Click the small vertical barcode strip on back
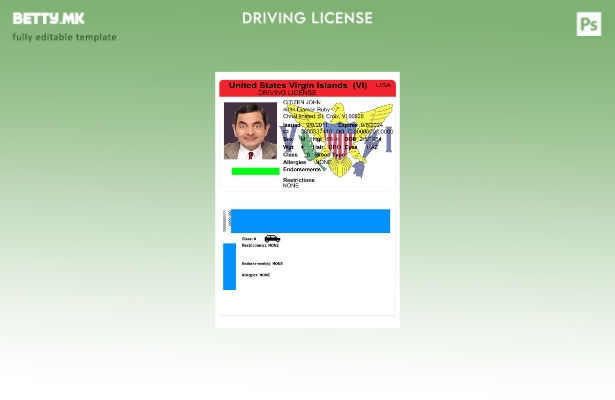Image resolution: width=615 pixels, height=400 pixels. (x=225, y=221)
